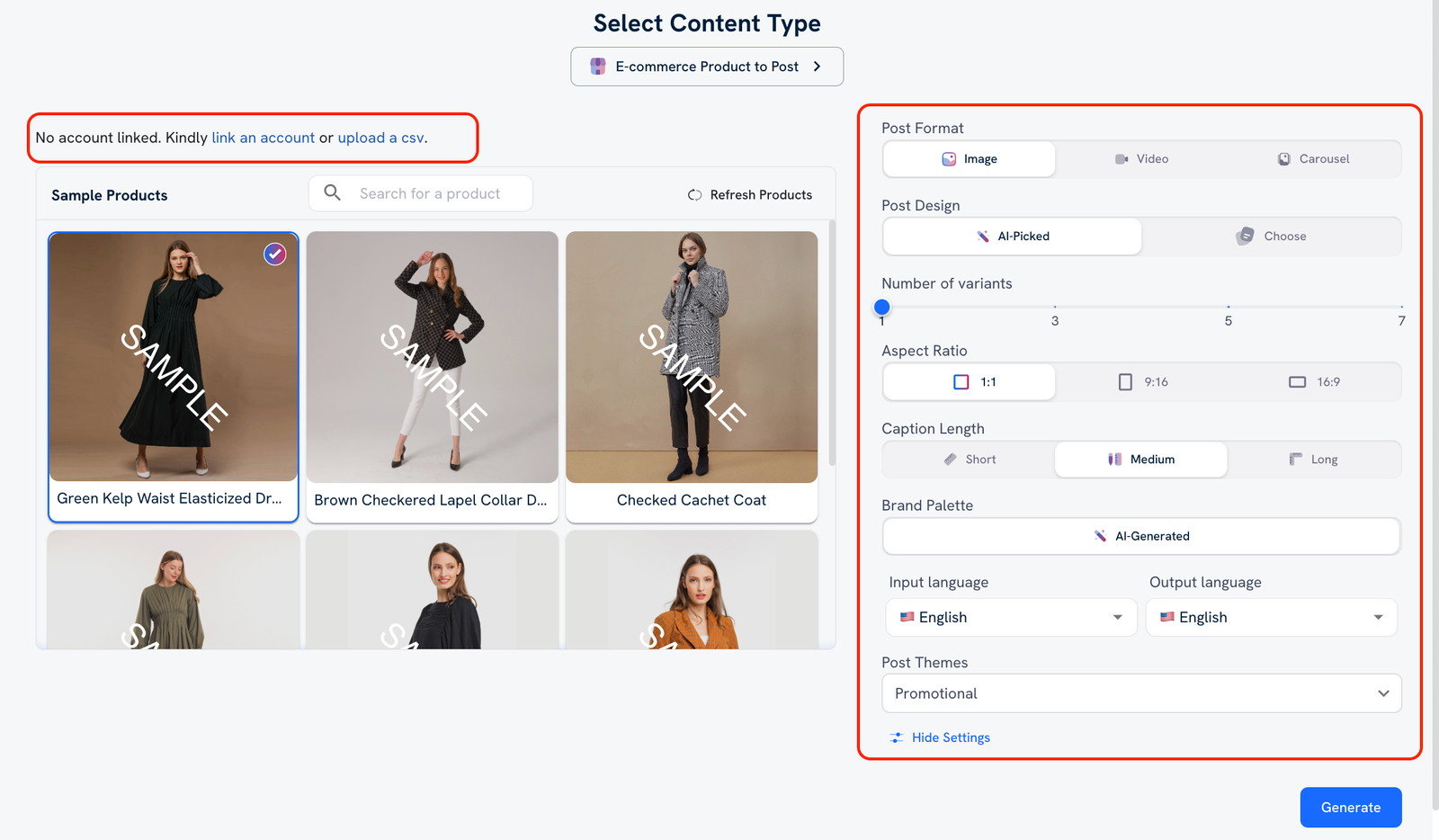Viewport: 1439px width, 840px height.
Task: Expand the E-commerce Product to Post selector
Action: 707,66
